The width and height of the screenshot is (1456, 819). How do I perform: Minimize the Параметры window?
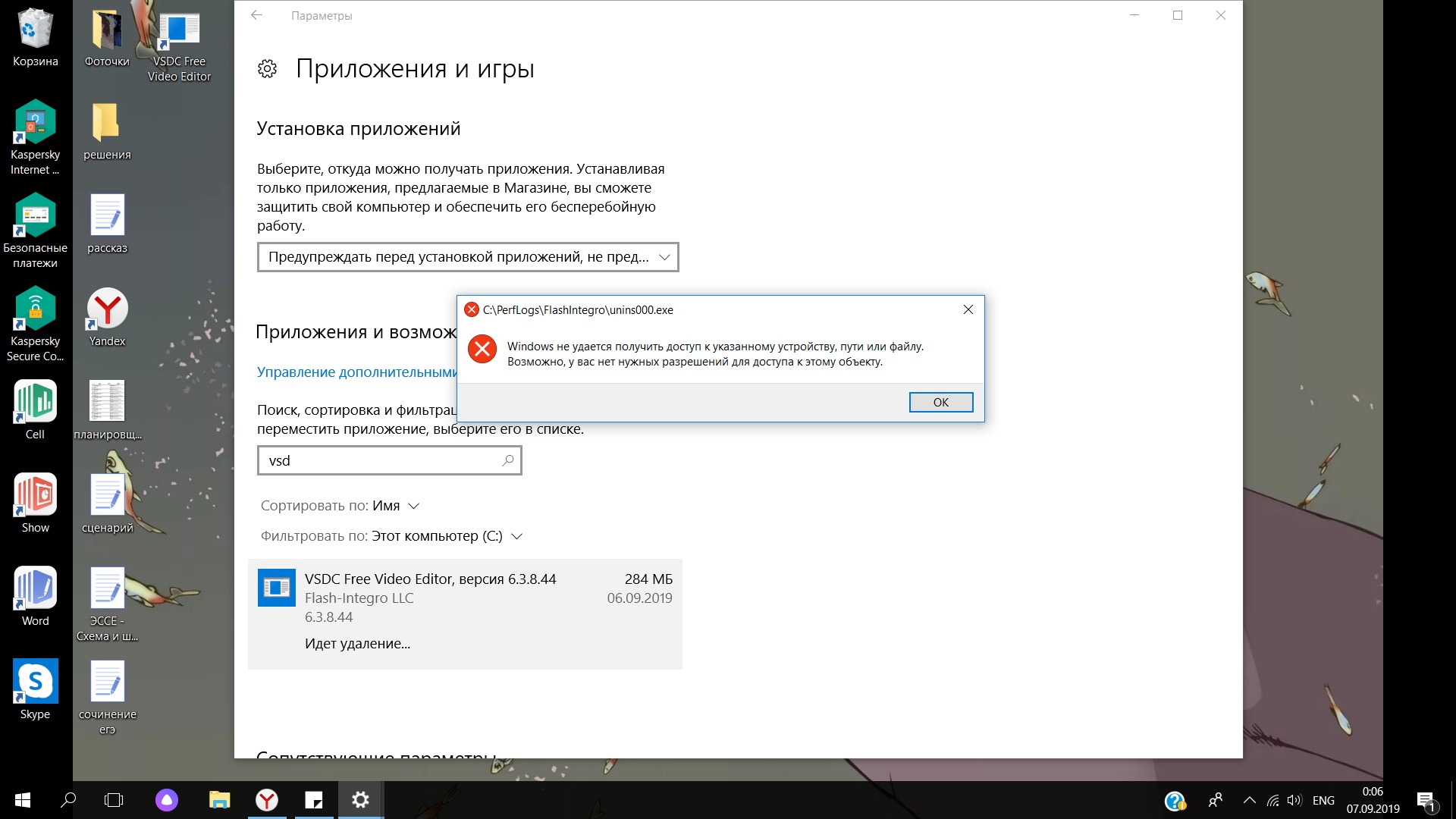(x=1134, y=15)
